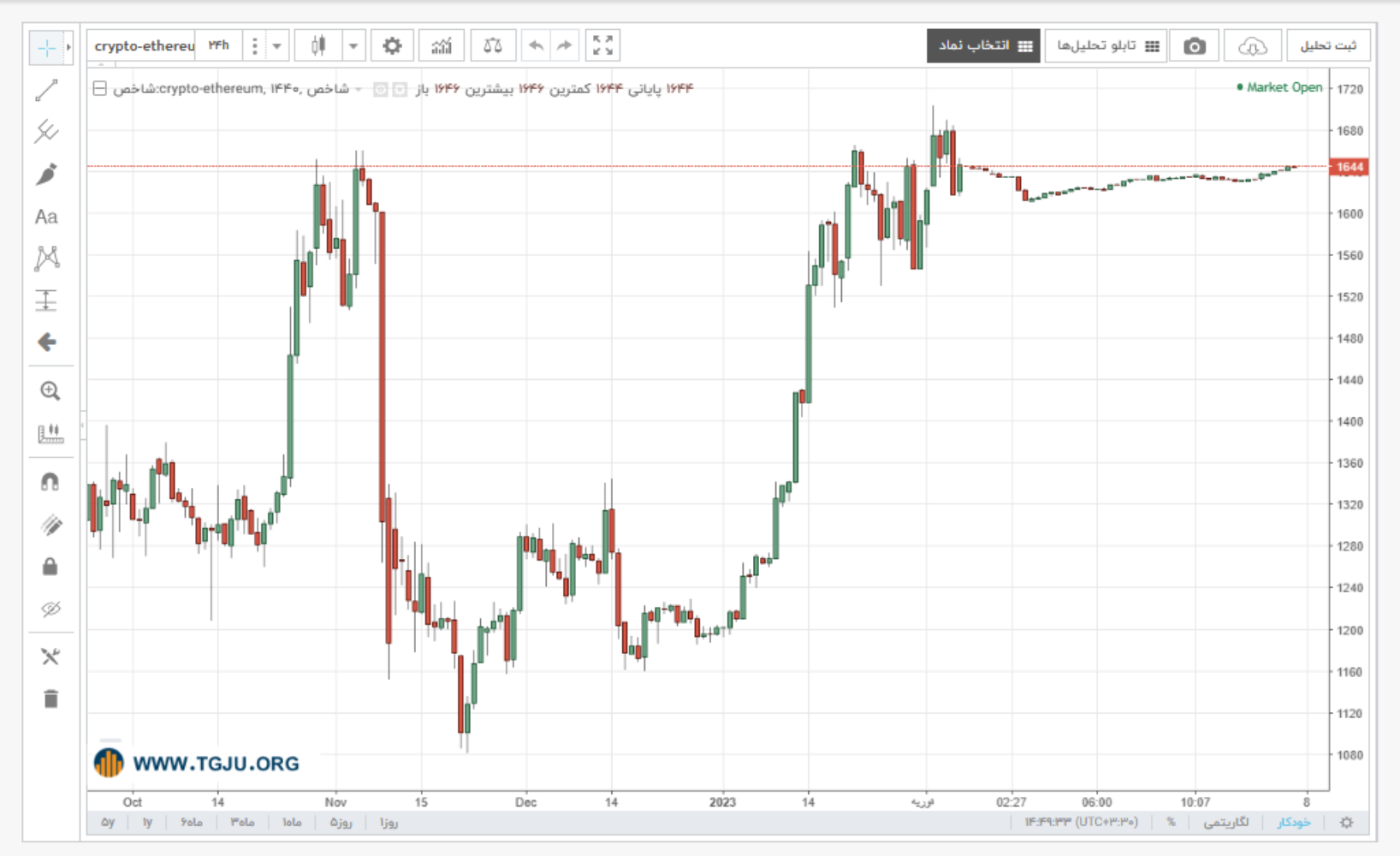The image size is (1400, 856).
Task: Take a chart snapshot with camera icon
Action: 1195,46
